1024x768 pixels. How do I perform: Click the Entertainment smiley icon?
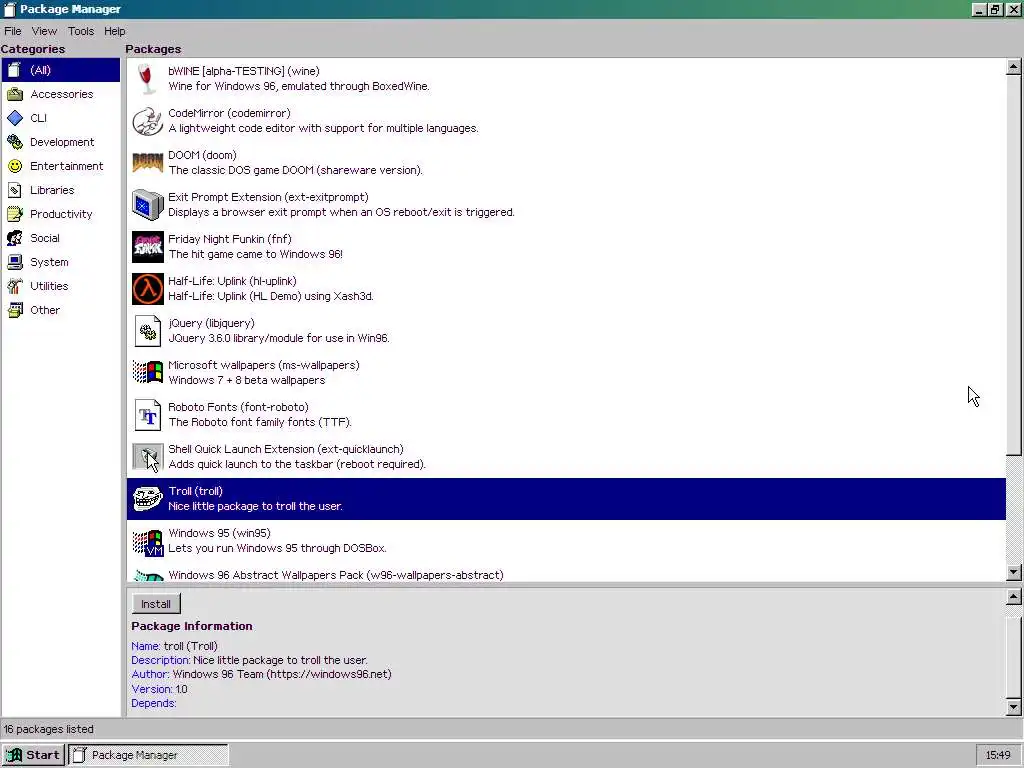15,166
